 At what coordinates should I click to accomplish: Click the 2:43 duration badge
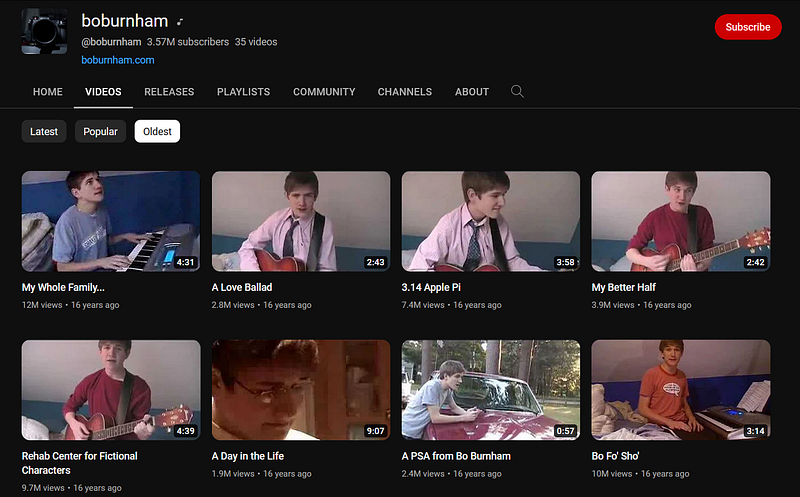(376, 262)
